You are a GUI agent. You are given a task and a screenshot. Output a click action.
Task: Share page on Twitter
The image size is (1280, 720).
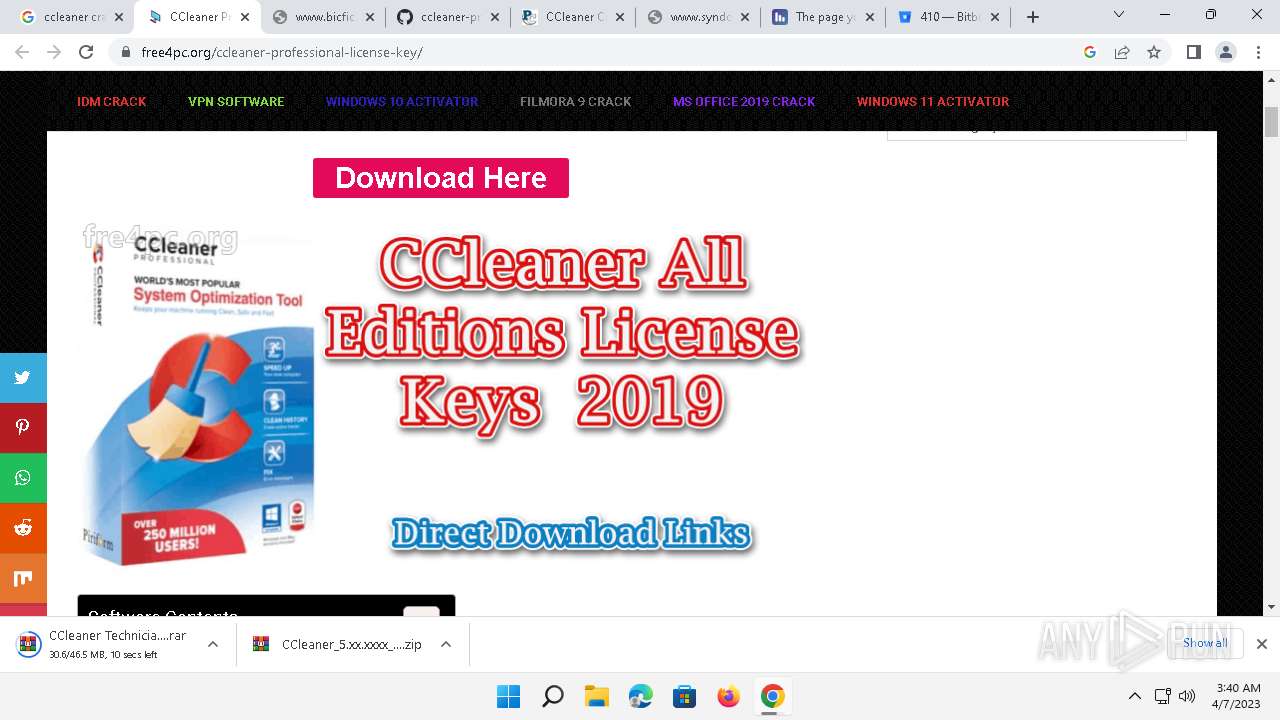[x=23, y=378]
